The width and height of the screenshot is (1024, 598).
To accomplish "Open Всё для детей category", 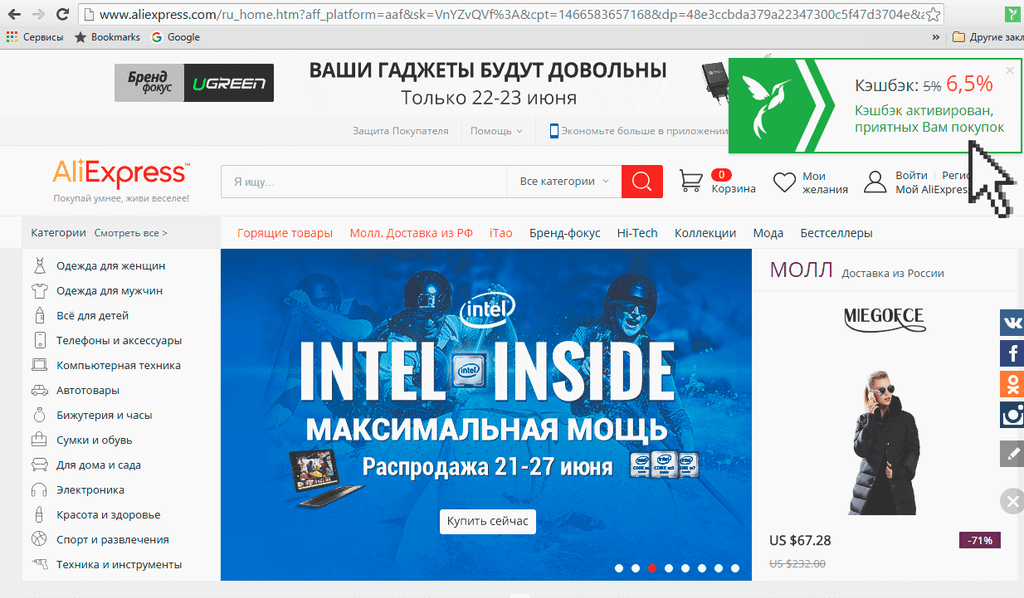I will [x=92, y=315].
